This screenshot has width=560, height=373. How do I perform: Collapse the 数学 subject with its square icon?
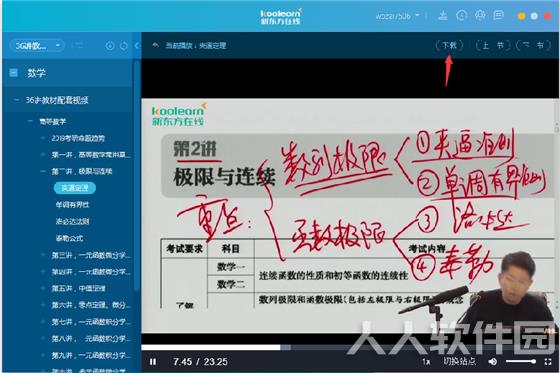click(14, 73)
